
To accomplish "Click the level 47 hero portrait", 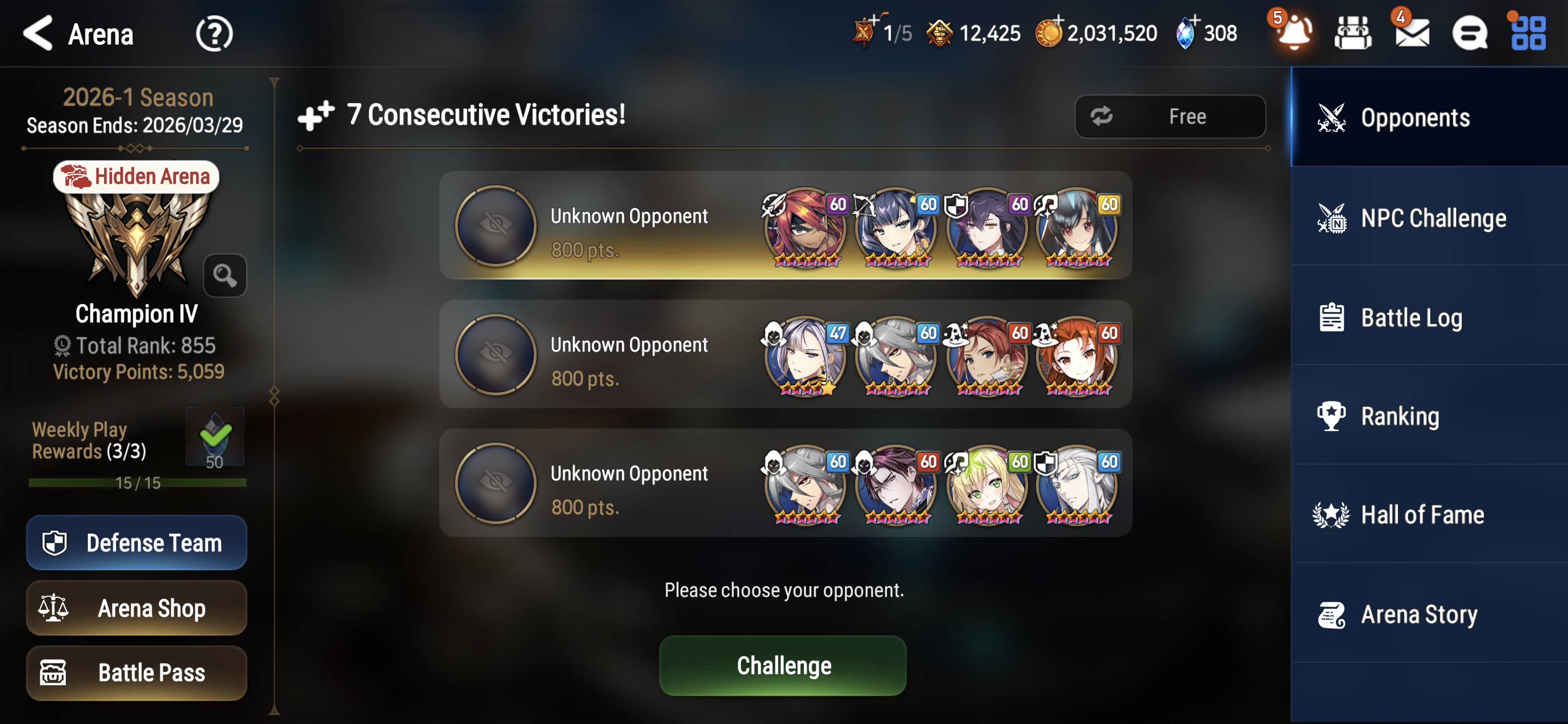I will (x=805, y=356).
